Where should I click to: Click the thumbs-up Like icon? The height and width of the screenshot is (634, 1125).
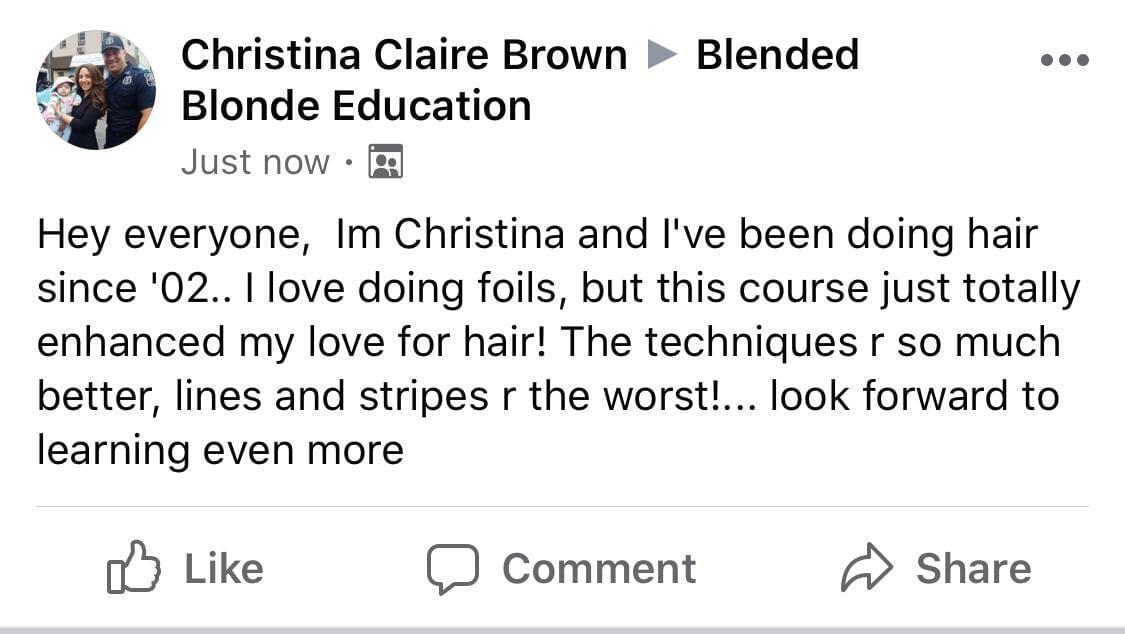[x=133, y=568]
